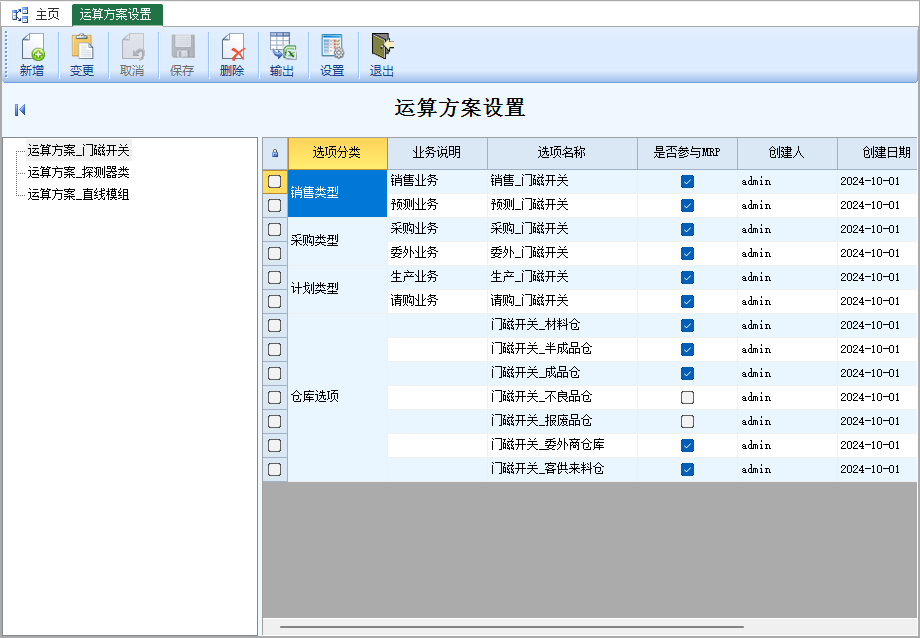Click the 新增 (New) toolbar icon

[32, 55]
